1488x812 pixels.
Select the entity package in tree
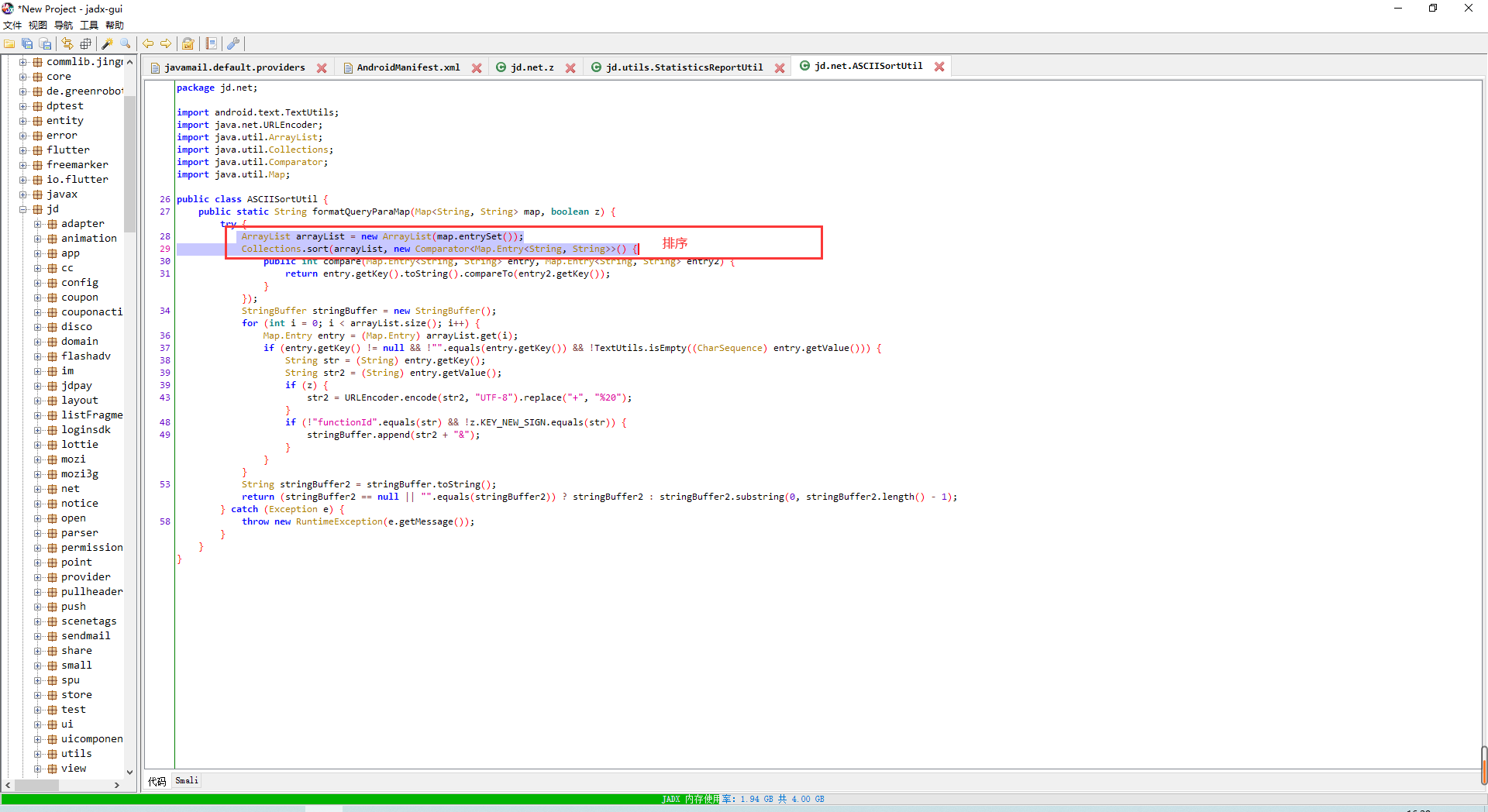pyautogui.click(x=64, y=121)
